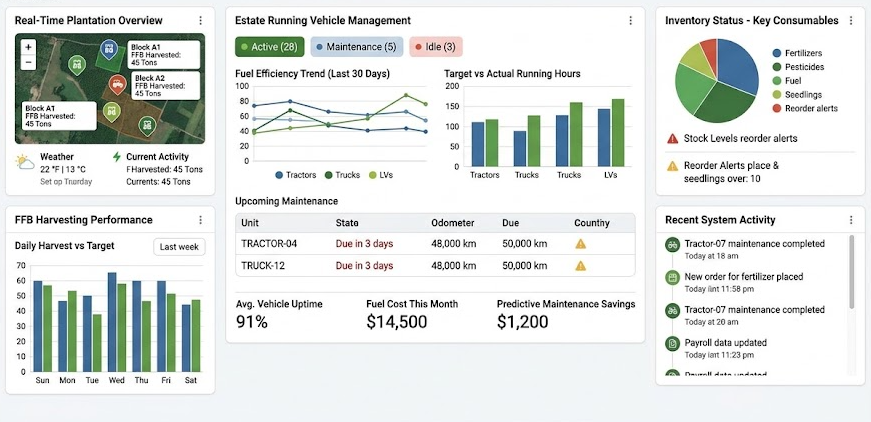This screenshot has height=422, width=871.
Task: Click the weather reading 22 °F | 13 °C
Action: (x=63, y=169)
